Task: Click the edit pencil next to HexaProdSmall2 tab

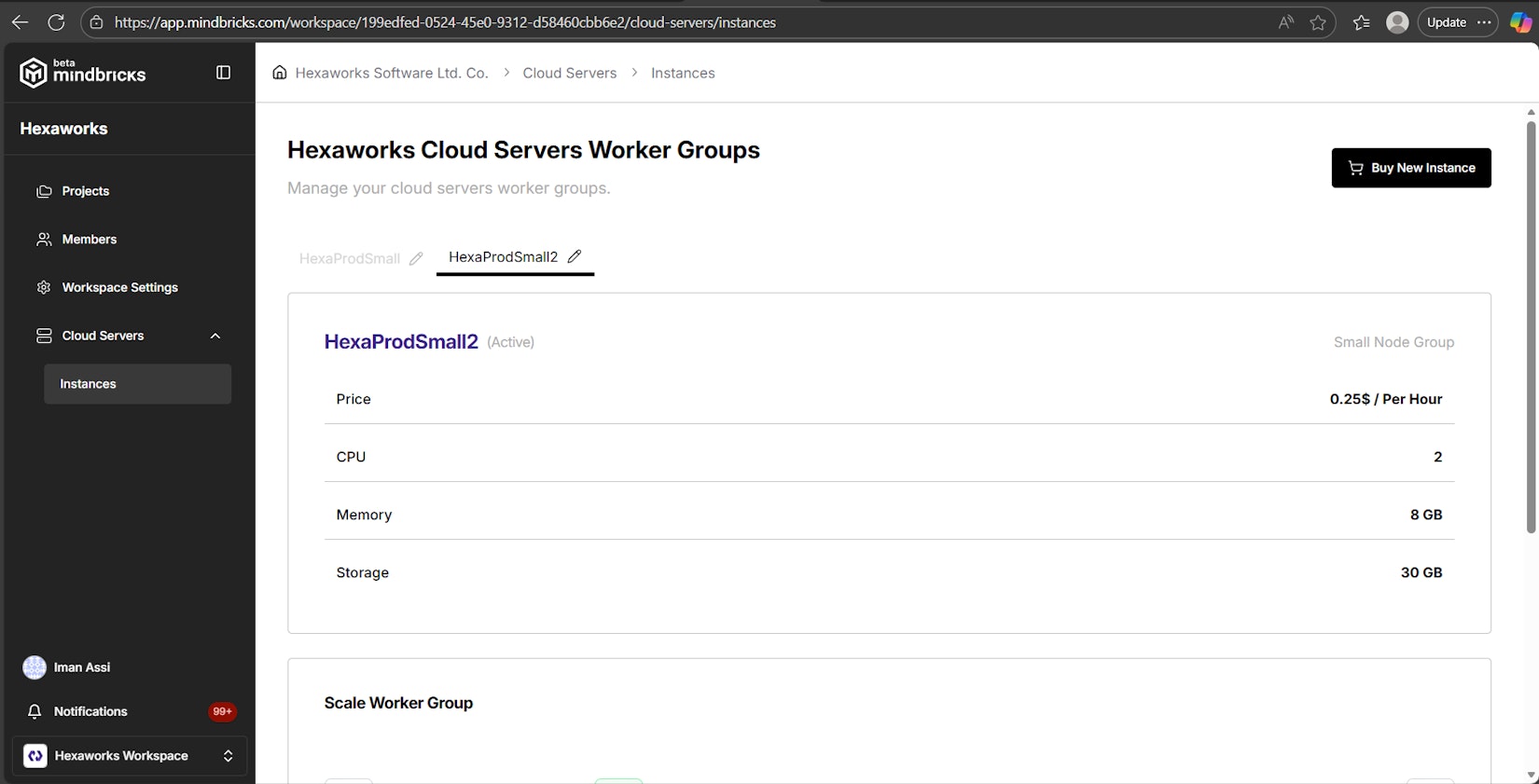Action: click(575, 256)
